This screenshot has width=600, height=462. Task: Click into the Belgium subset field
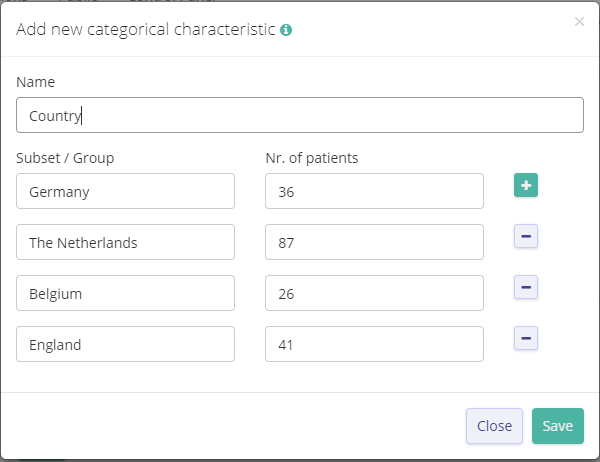click(x=126, y=293)
